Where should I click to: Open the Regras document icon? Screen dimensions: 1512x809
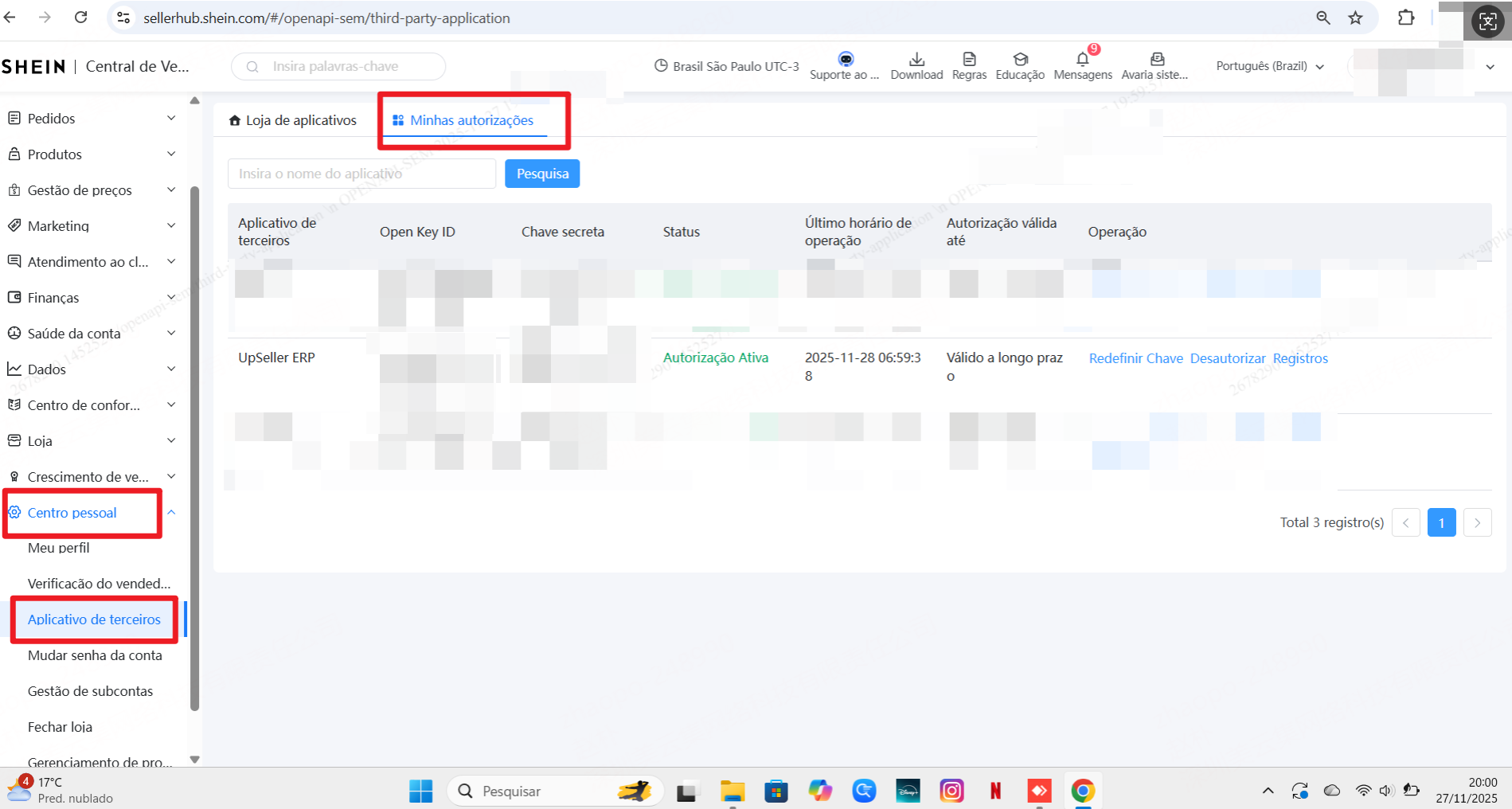pyautogui.click(x=969, y=60)
